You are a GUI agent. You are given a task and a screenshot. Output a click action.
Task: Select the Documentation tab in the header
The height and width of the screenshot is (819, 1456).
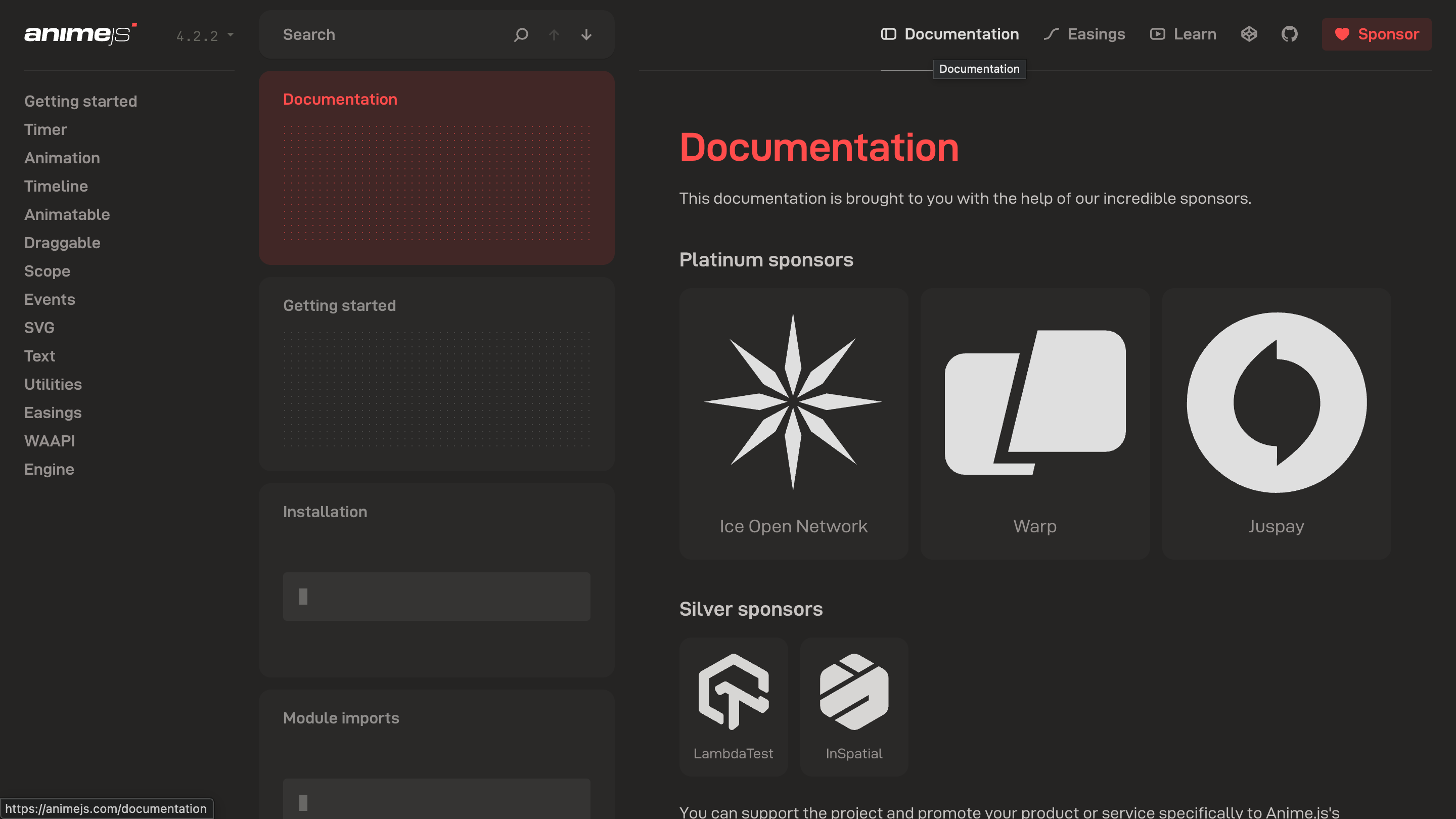[x=961, y=34]
